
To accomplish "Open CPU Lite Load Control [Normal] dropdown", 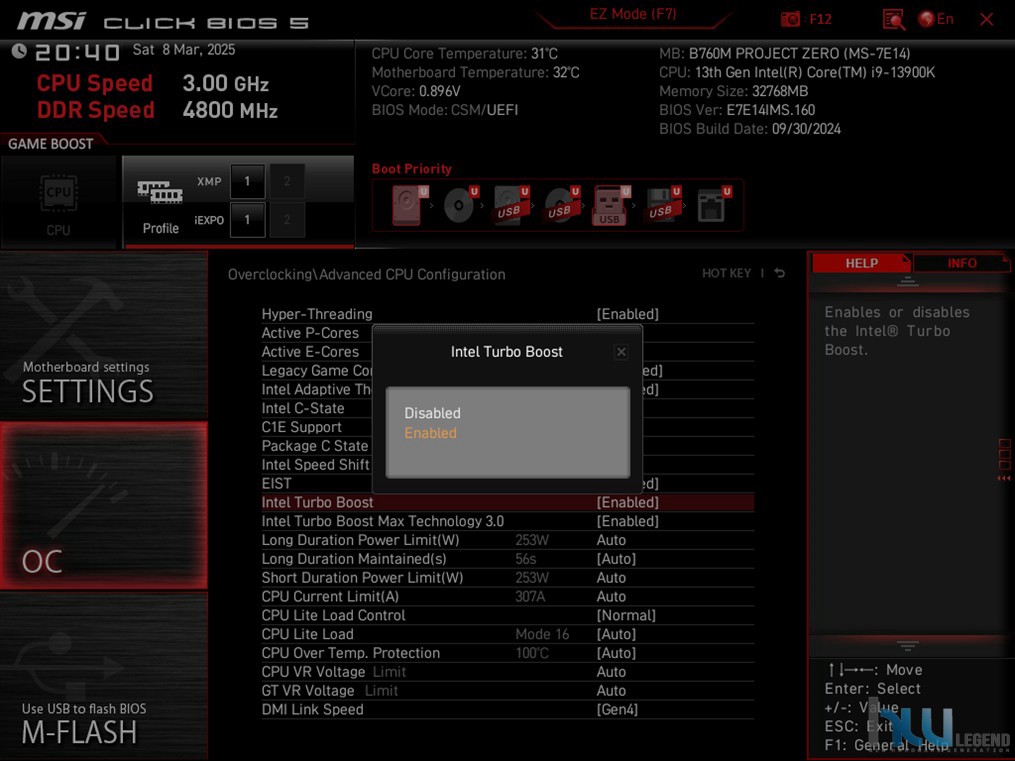I will point(626,615).
